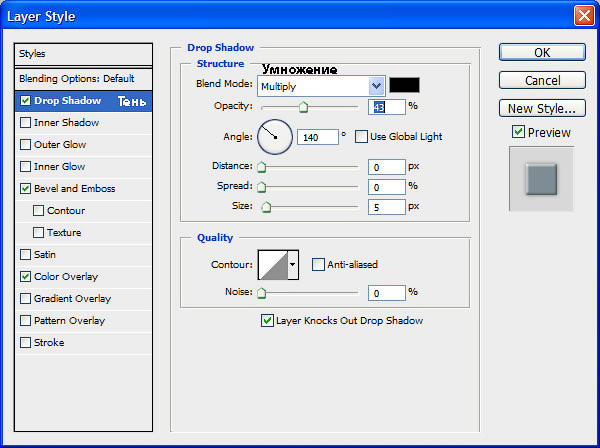Enable the Inner Shadow checkbox
The width and height of the screenshot is (600, 448).
pyautogui.click(x=25, y=123)
